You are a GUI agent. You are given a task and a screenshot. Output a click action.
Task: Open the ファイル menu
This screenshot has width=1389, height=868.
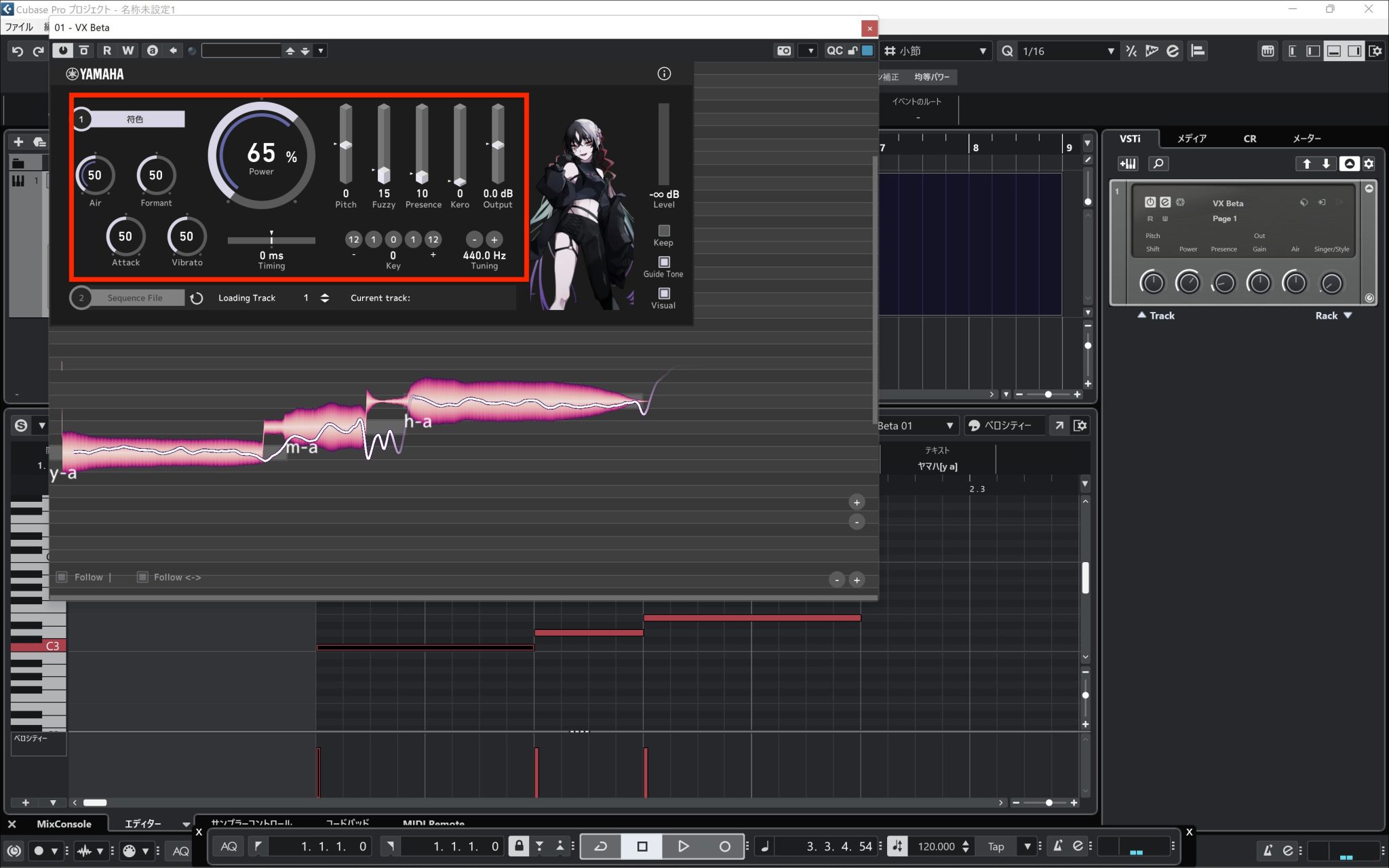coord(19,26)
